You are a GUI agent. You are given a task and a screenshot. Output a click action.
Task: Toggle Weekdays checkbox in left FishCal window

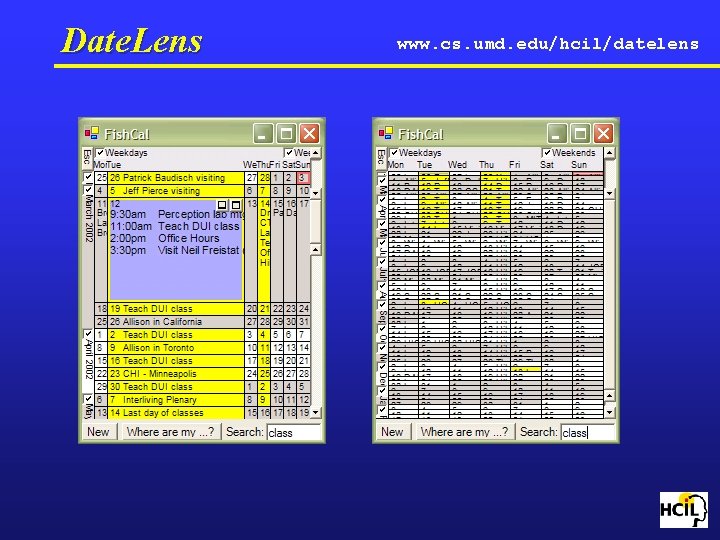[101, 152]
